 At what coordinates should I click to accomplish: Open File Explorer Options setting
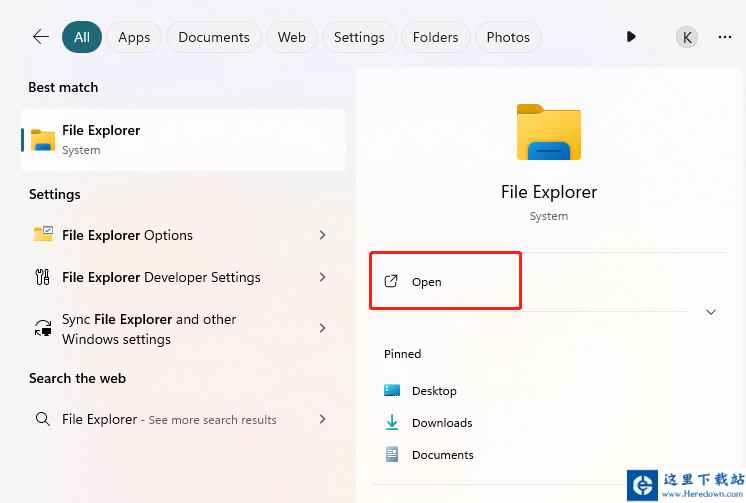[183, 235]
